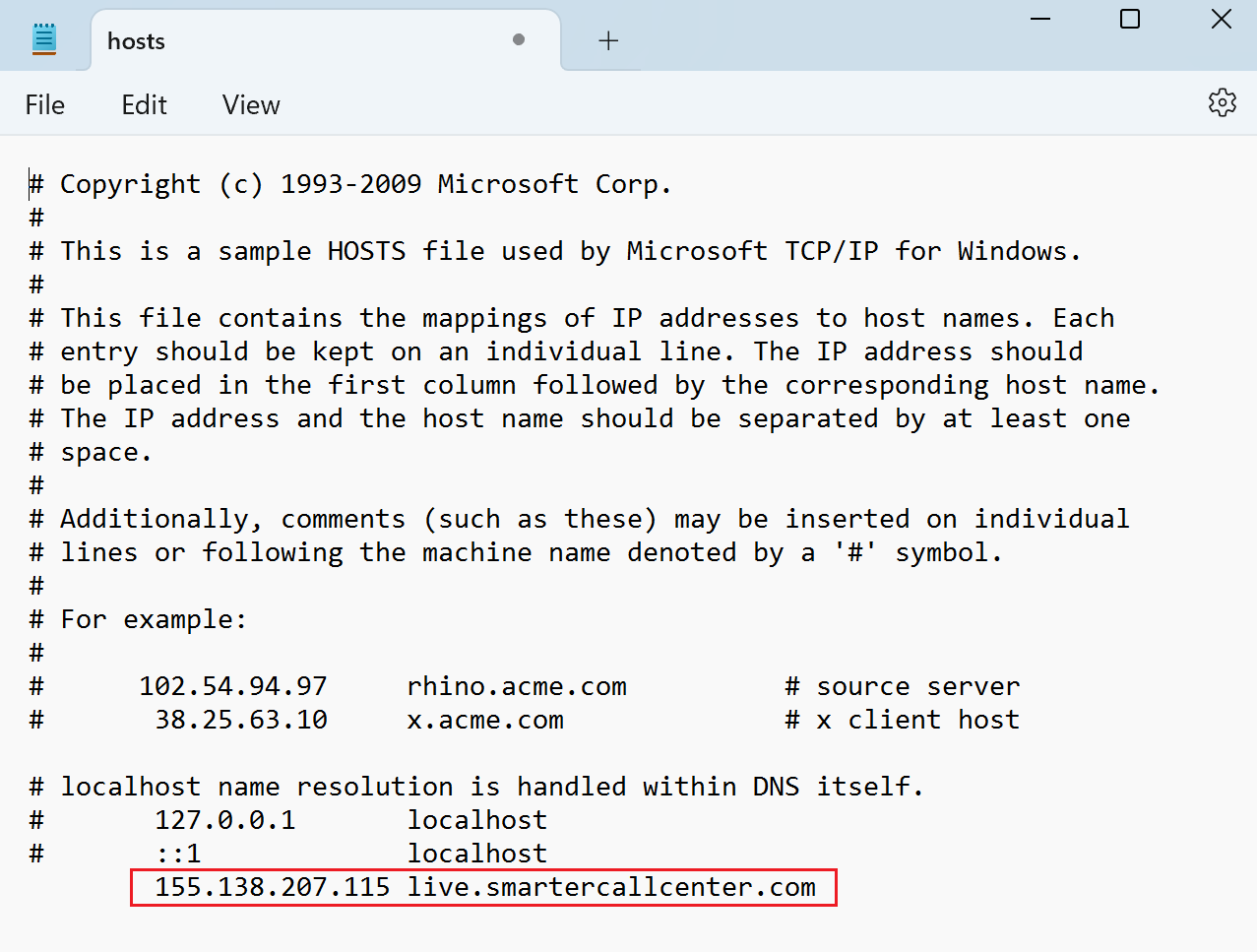Click the hostname live.smartercallcenter.com
The height and width of the screenshot is (952, 1257).
click(608, 887)
